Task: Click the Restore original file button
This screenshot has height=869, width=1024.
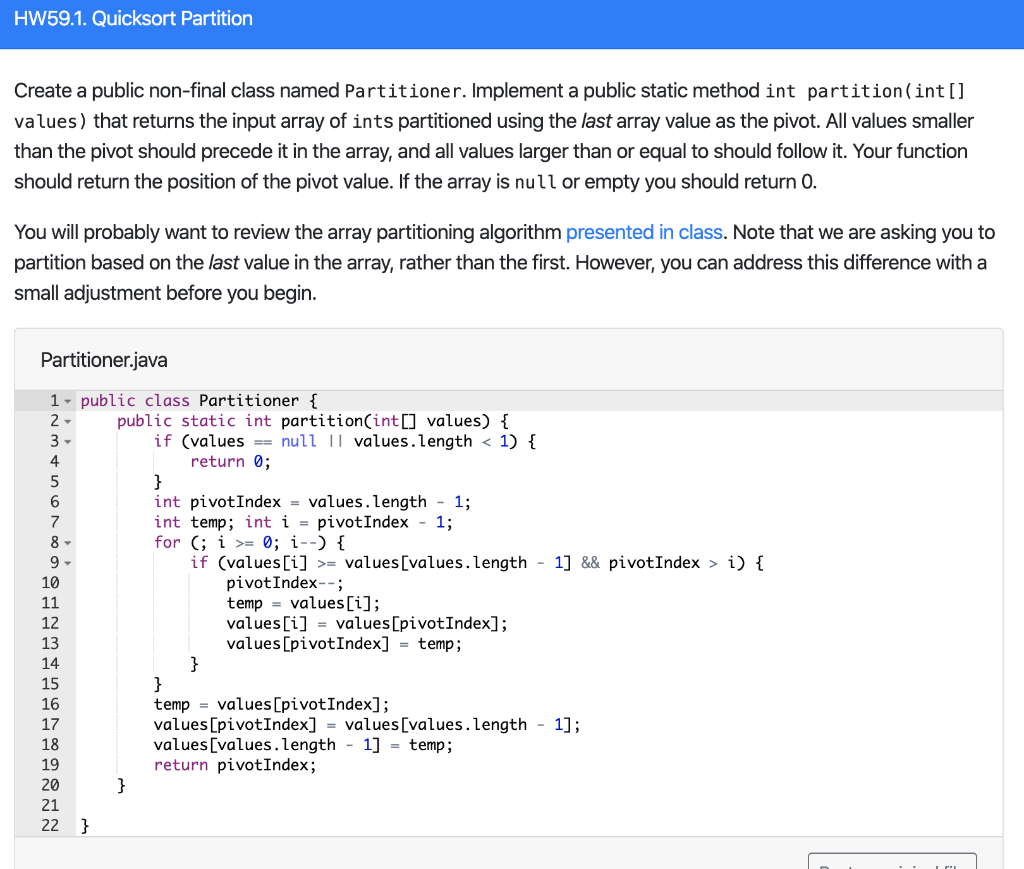Action: point(892,864)
